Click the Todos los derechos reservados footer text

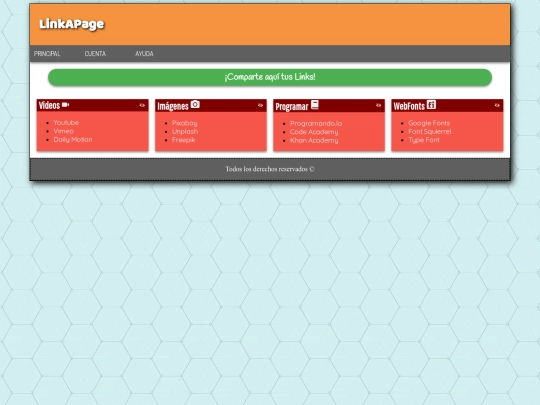(270, 169)
